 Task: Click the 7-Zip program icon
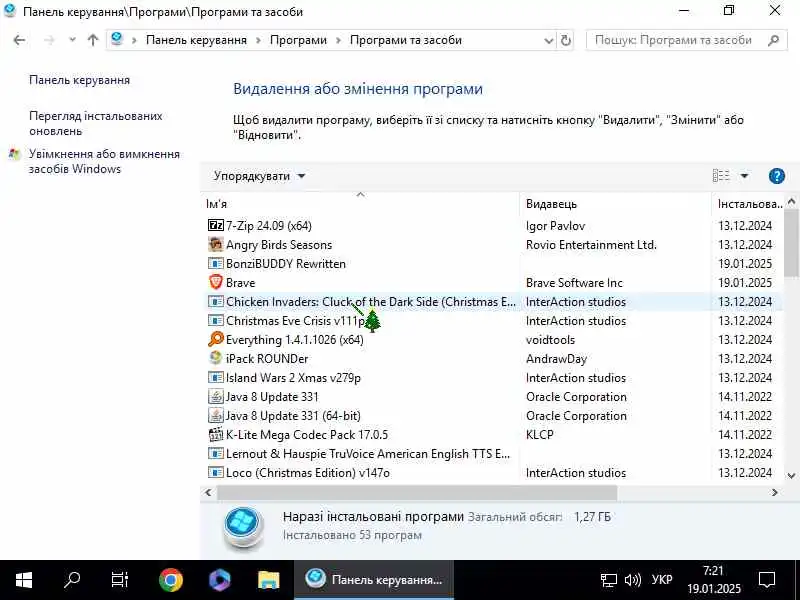tap(216, 225)
